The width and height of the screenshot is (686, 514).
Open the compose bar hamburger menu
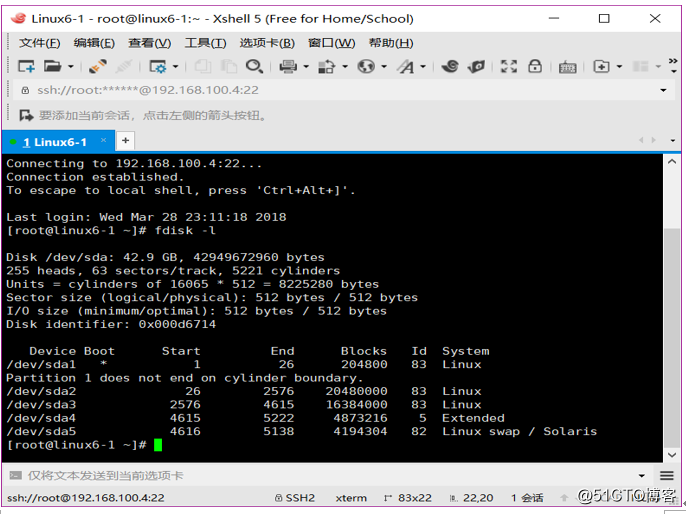[667, 476]
